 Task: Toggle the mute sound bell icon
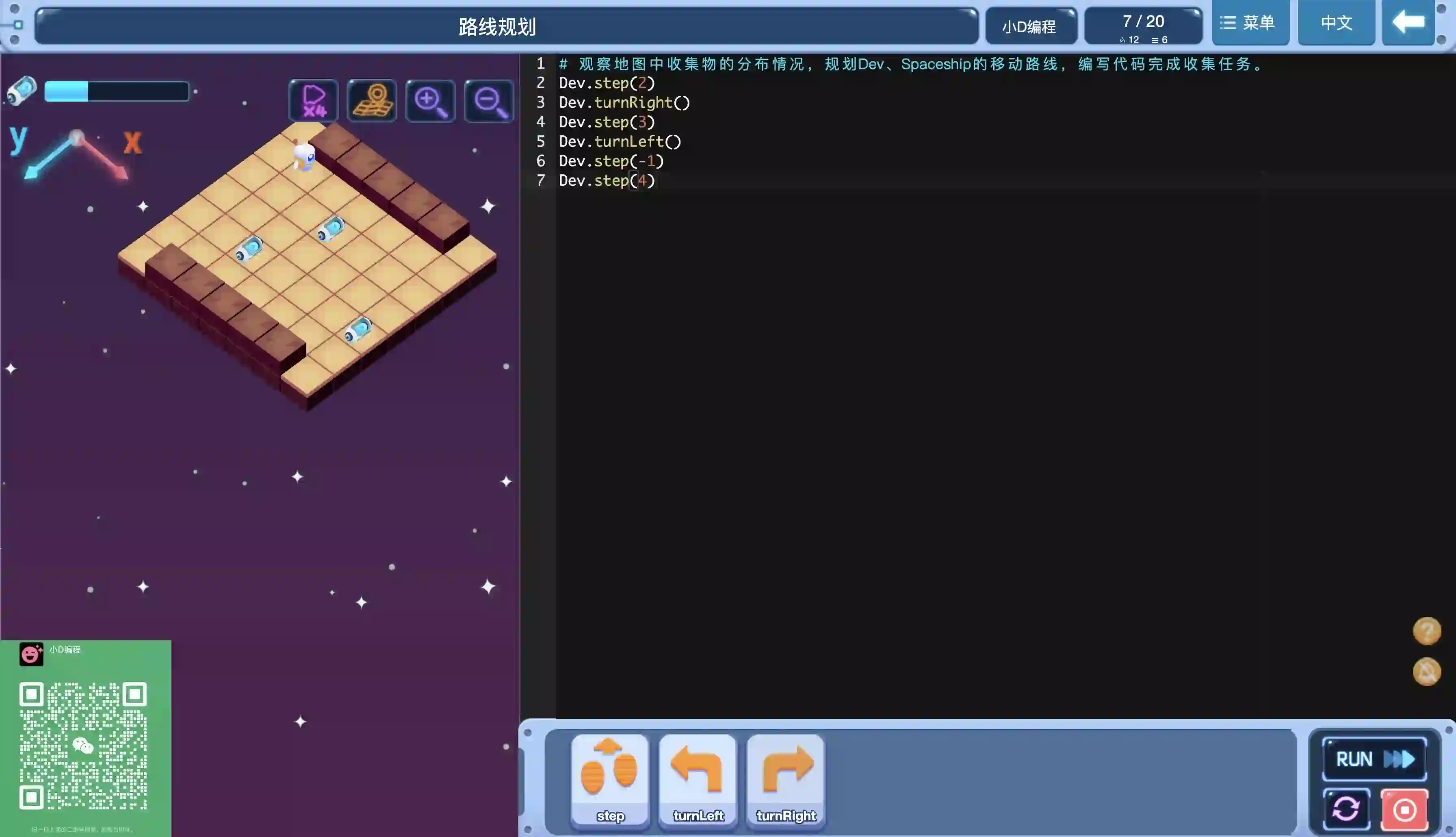point(1427,672)
